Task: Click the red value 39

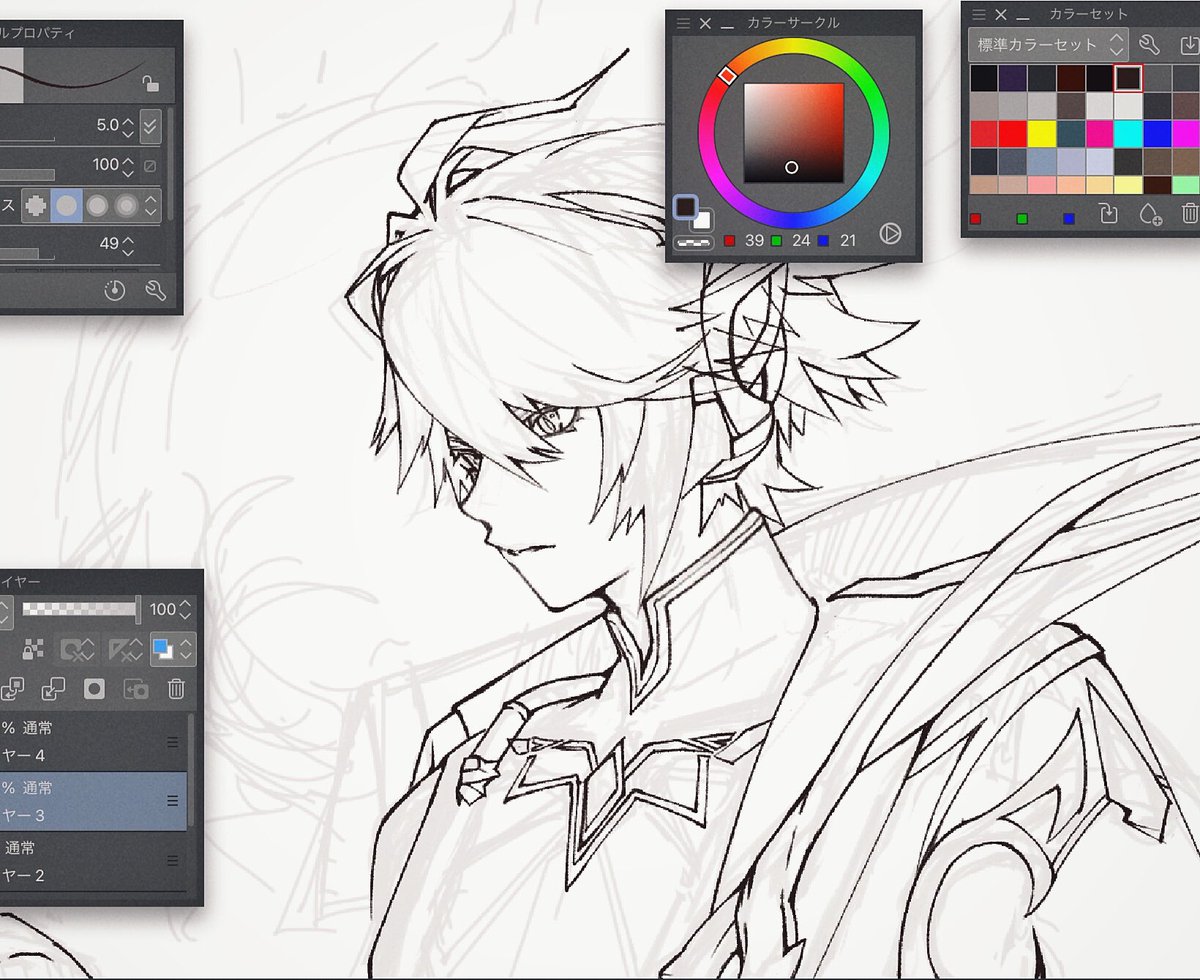Action: [x=754, y=240]
